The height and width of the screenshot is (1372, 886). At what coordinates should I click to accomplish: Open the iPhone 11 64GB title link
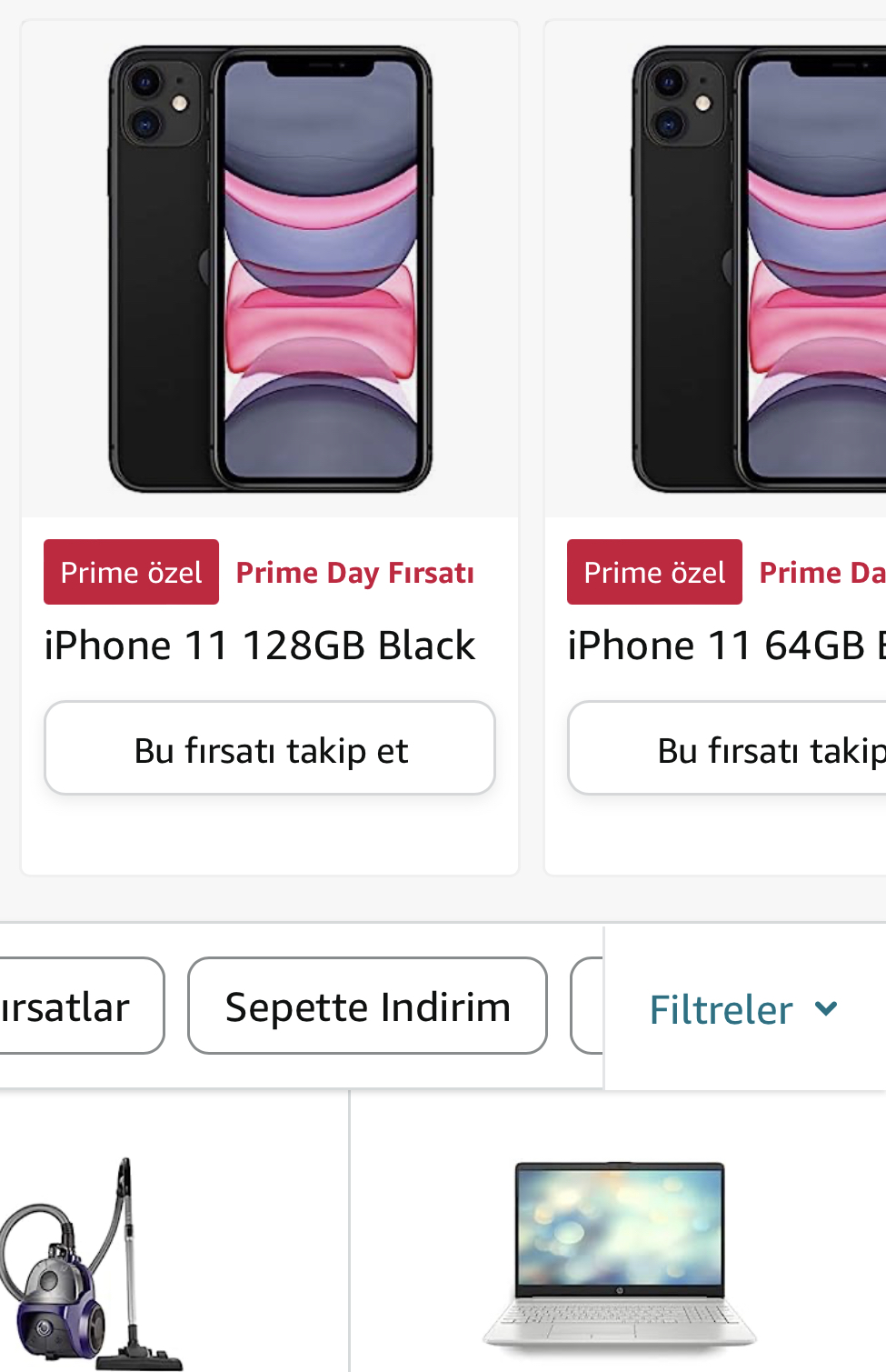click(x=725, y=646)
